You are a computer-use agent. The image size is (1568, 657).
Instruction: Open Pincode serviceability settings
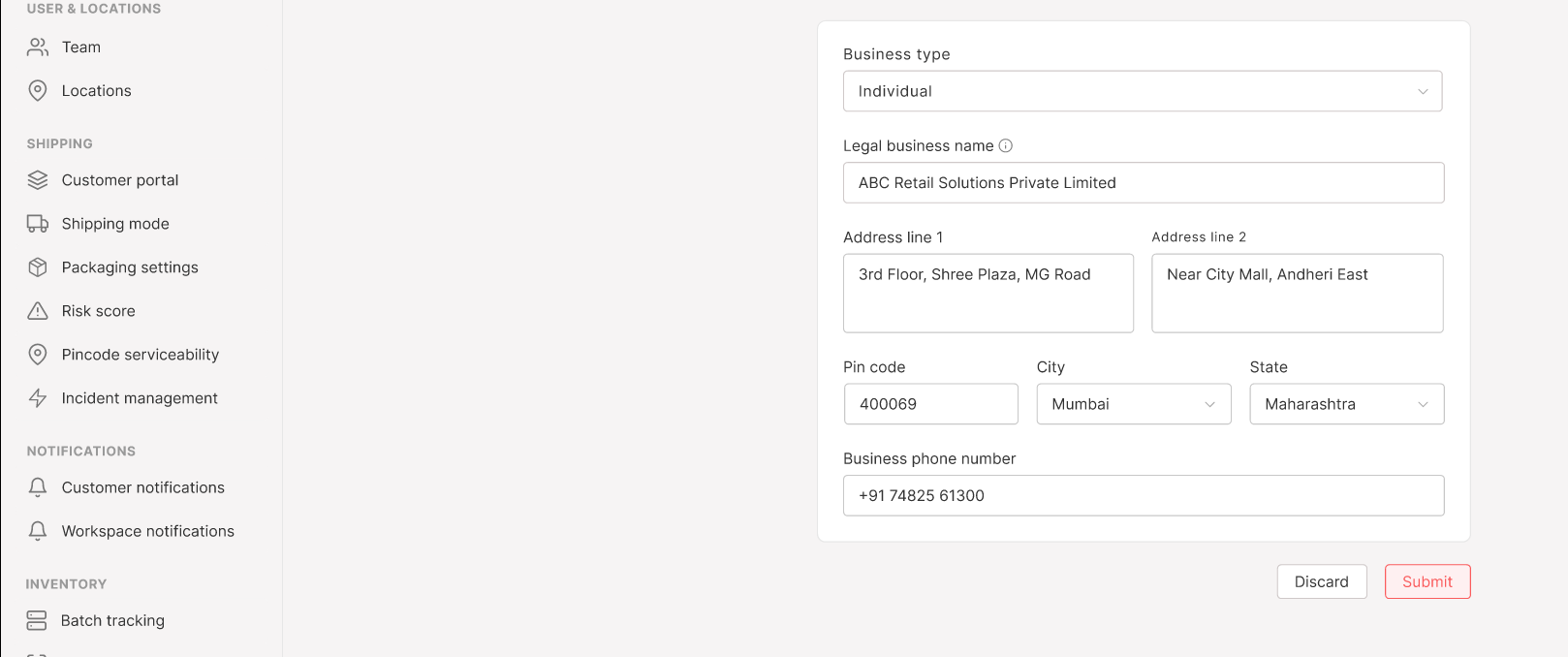click(x=140, y=355)
